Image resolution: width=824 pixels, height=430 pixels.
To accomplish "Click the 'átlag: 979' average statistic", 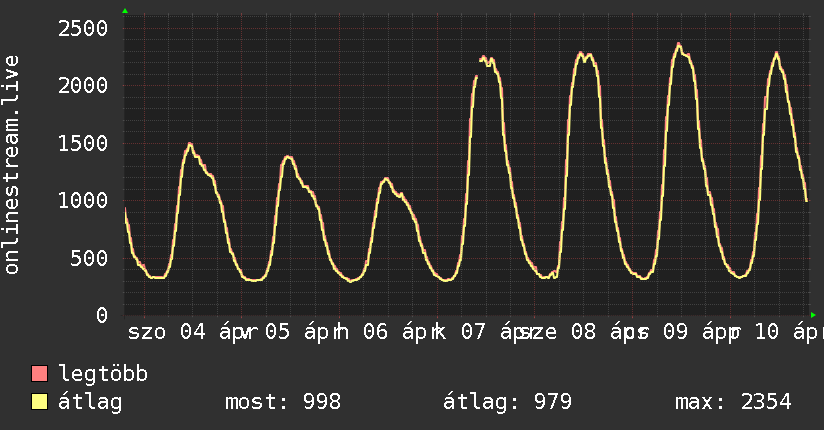I will point(507,402).
